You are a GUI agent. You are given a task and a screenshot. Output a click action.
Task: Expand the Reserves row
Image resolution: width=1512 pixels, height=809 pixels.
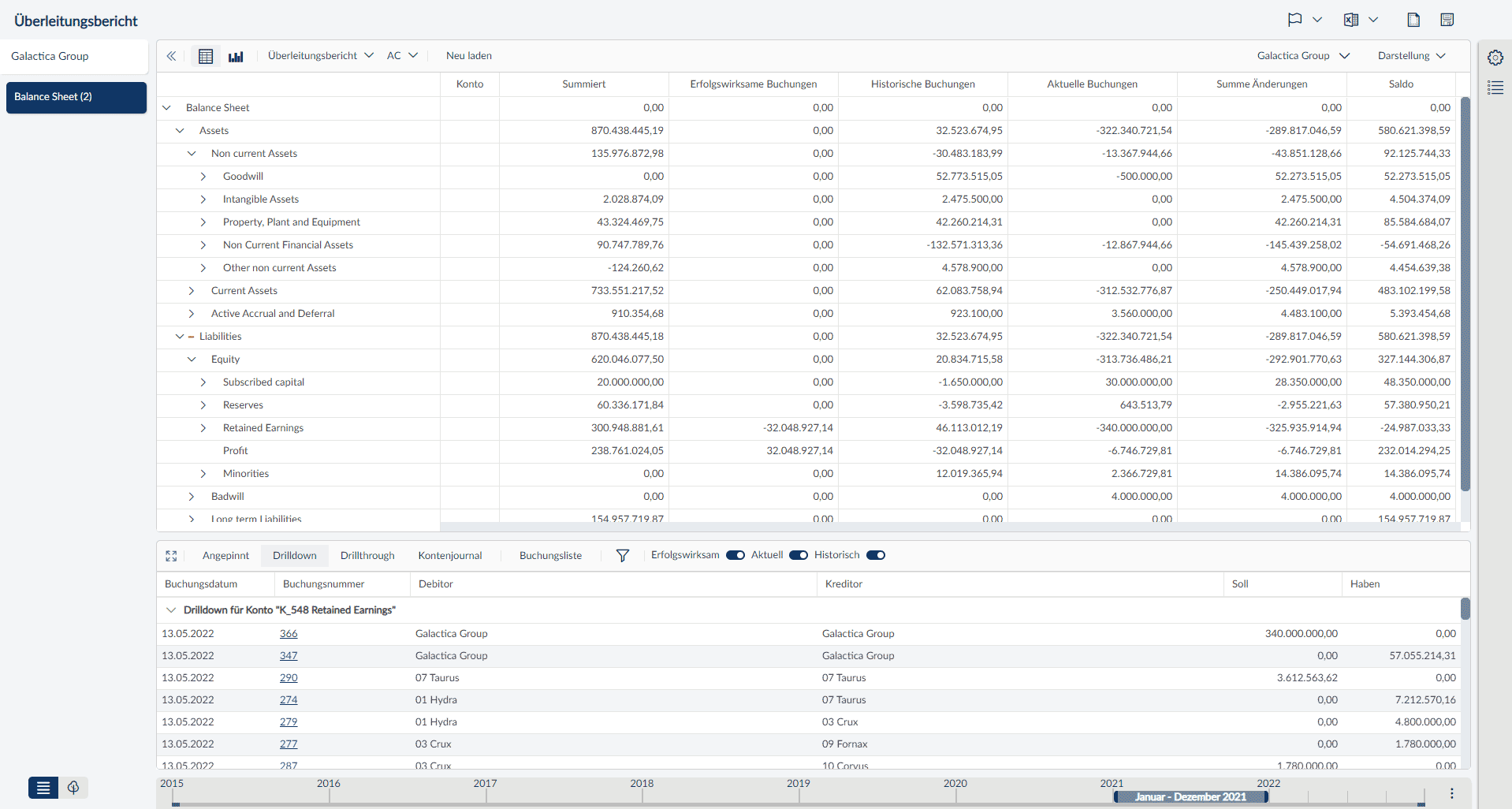203,405
